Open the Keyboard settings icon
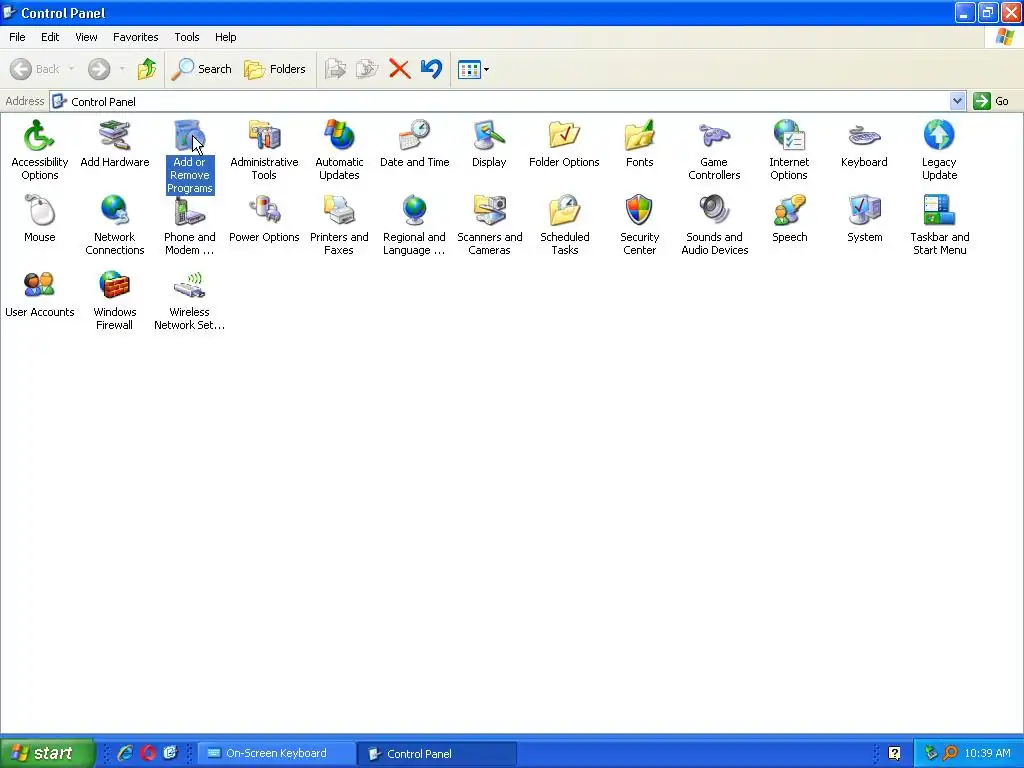The height and width of the screenshot is (768, 1024). click(864, 144)
